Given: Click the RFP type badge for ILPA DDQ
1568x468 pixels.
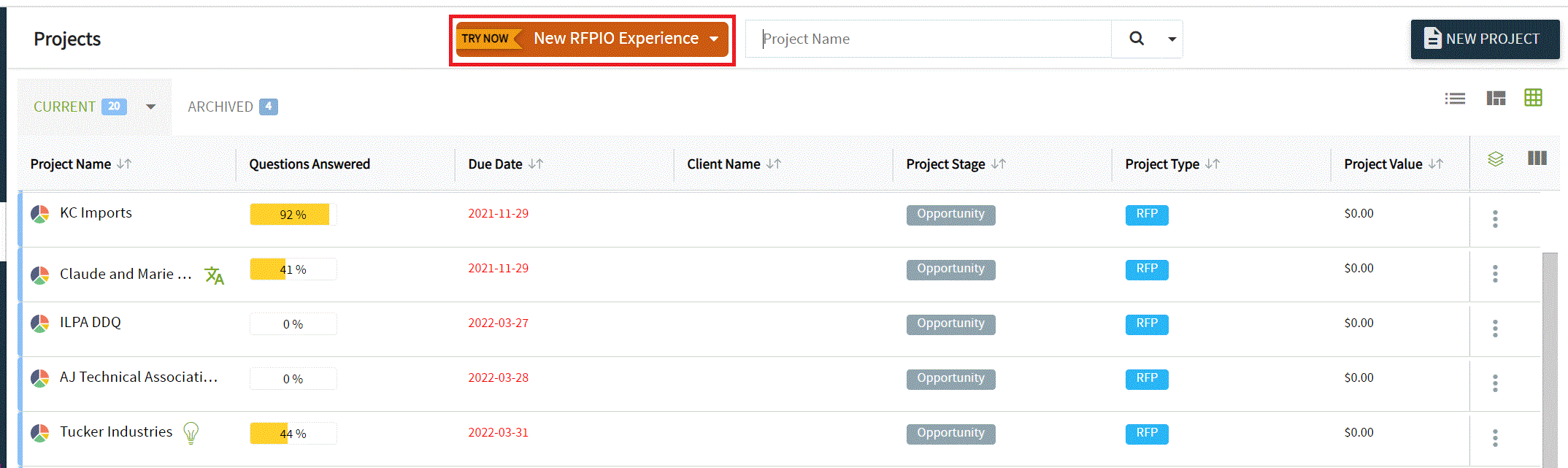Looking at the screenshot, I should (1147, 324).
